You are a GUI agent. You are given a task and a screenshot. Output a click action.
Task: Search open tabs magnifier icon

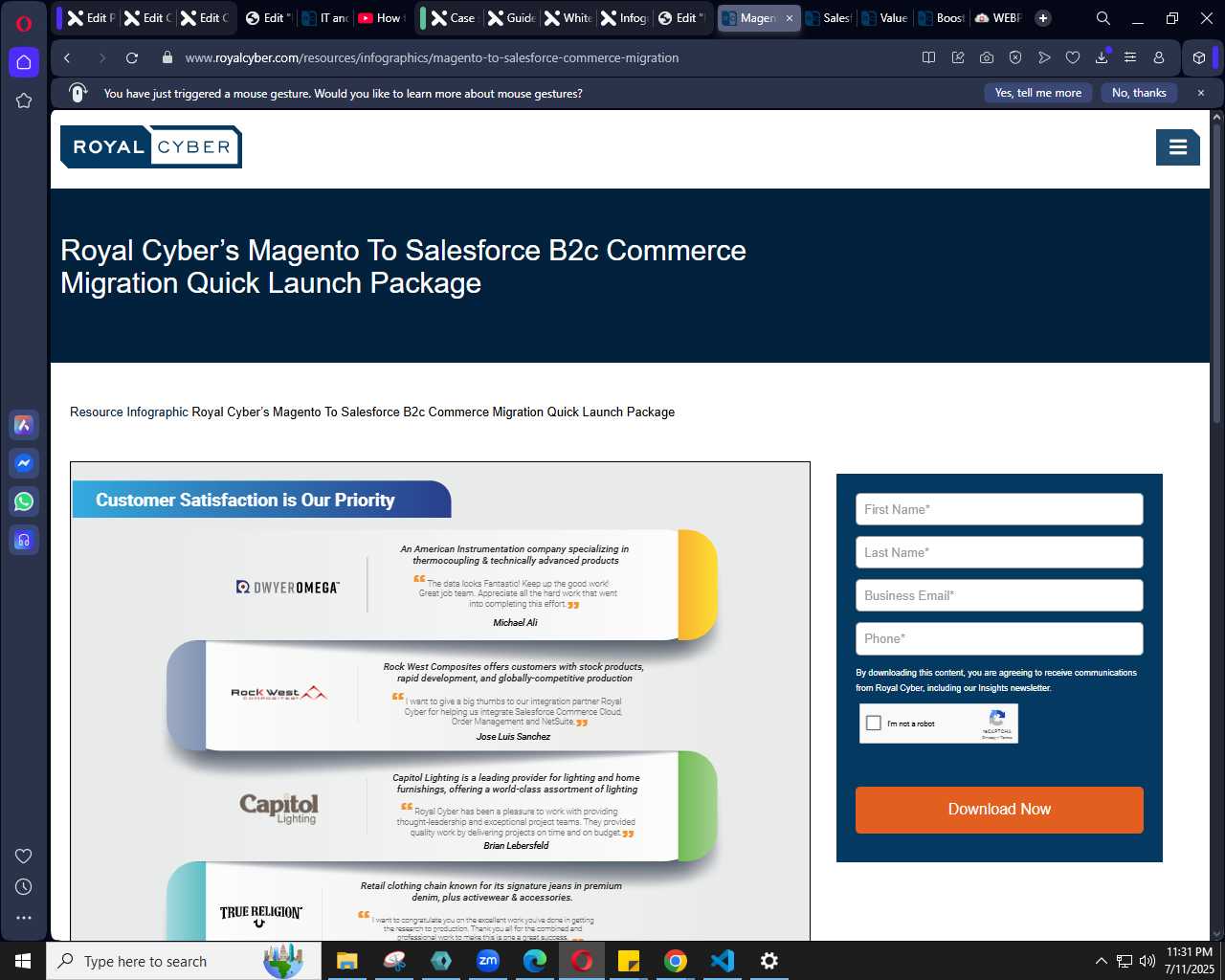(x=1103, y=18)
